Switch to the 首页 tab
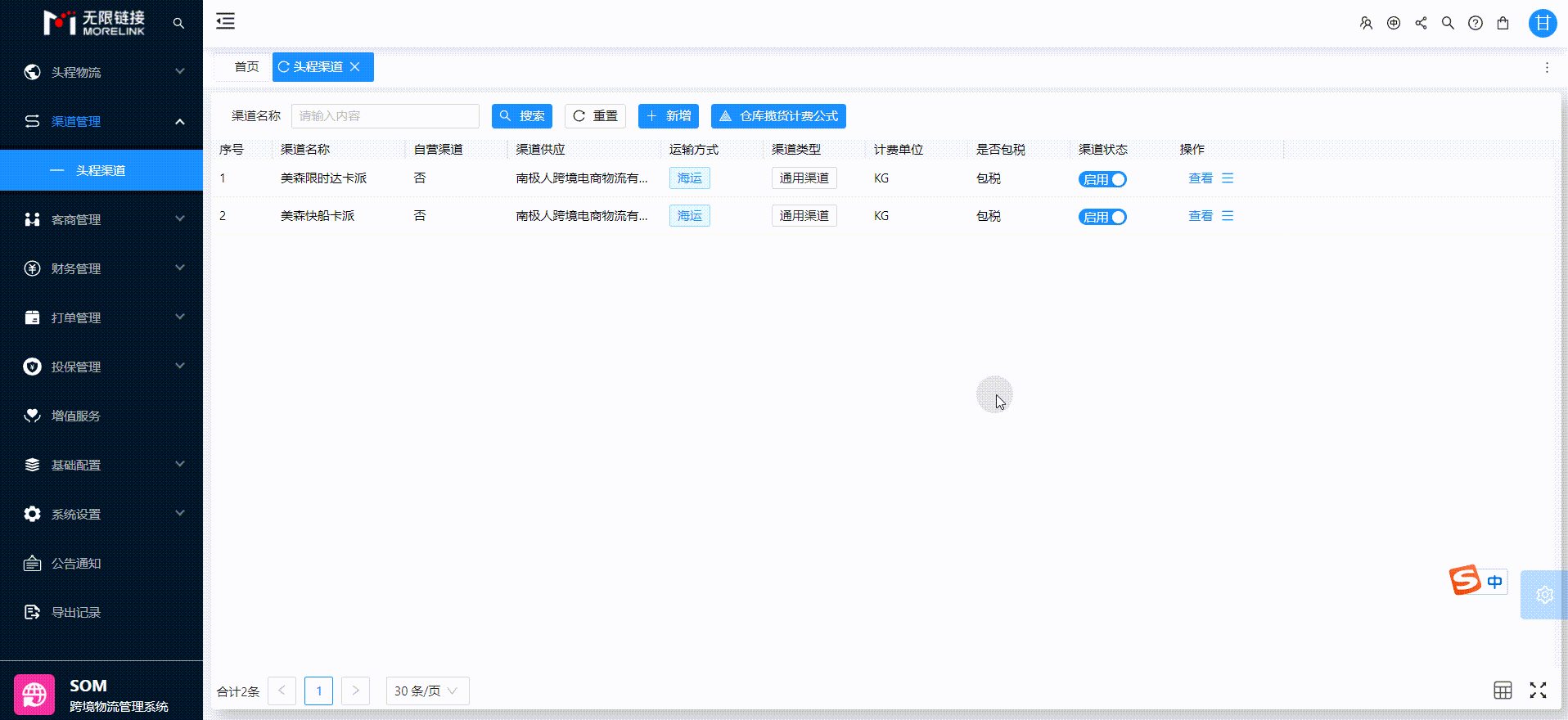Viewport: 1568px width, 720px height. pyautogui.click(x=246, y=67)
